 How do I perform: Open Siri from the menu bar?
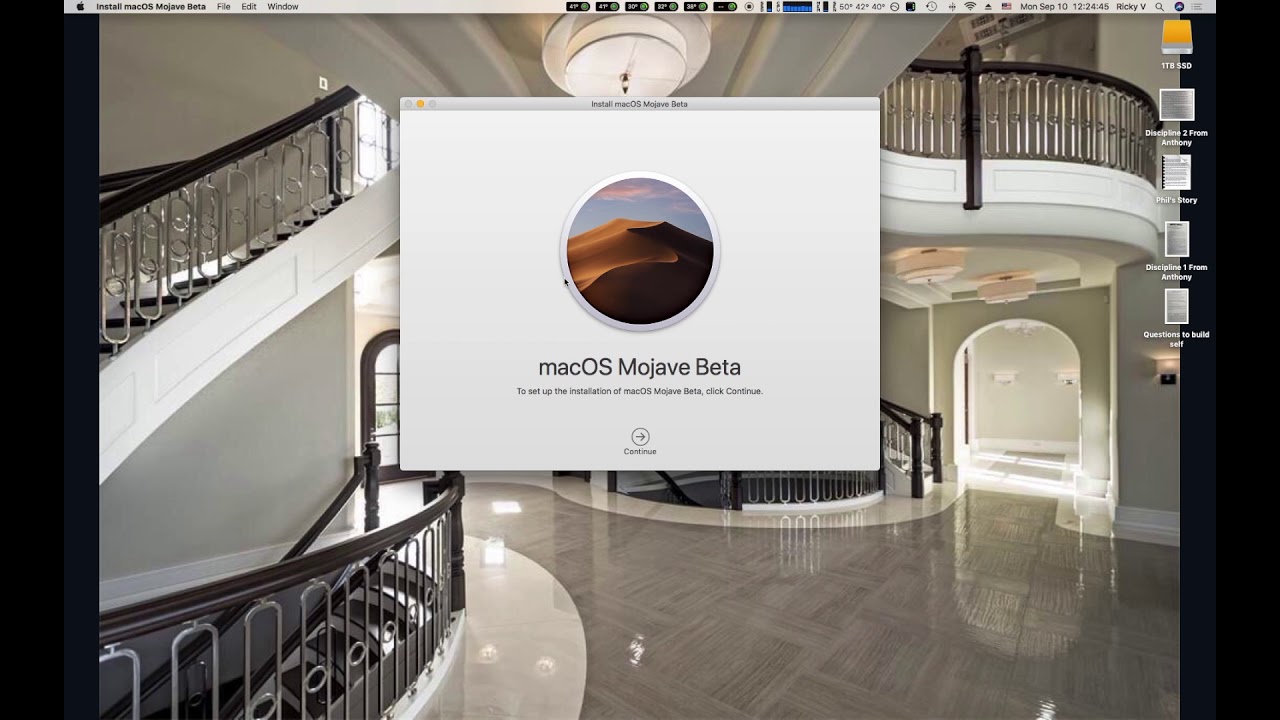(1179, 6)
